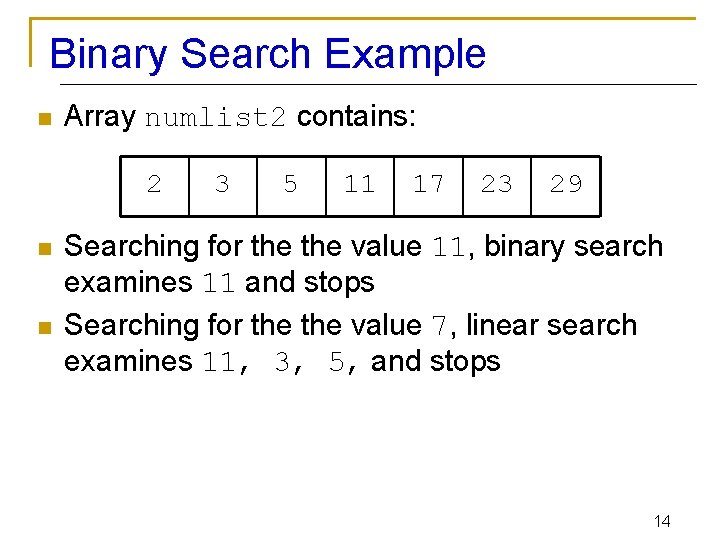The image size is (720, 540).
Task: Click the '11, 3, 5,' code sequence
Action: 273,363
